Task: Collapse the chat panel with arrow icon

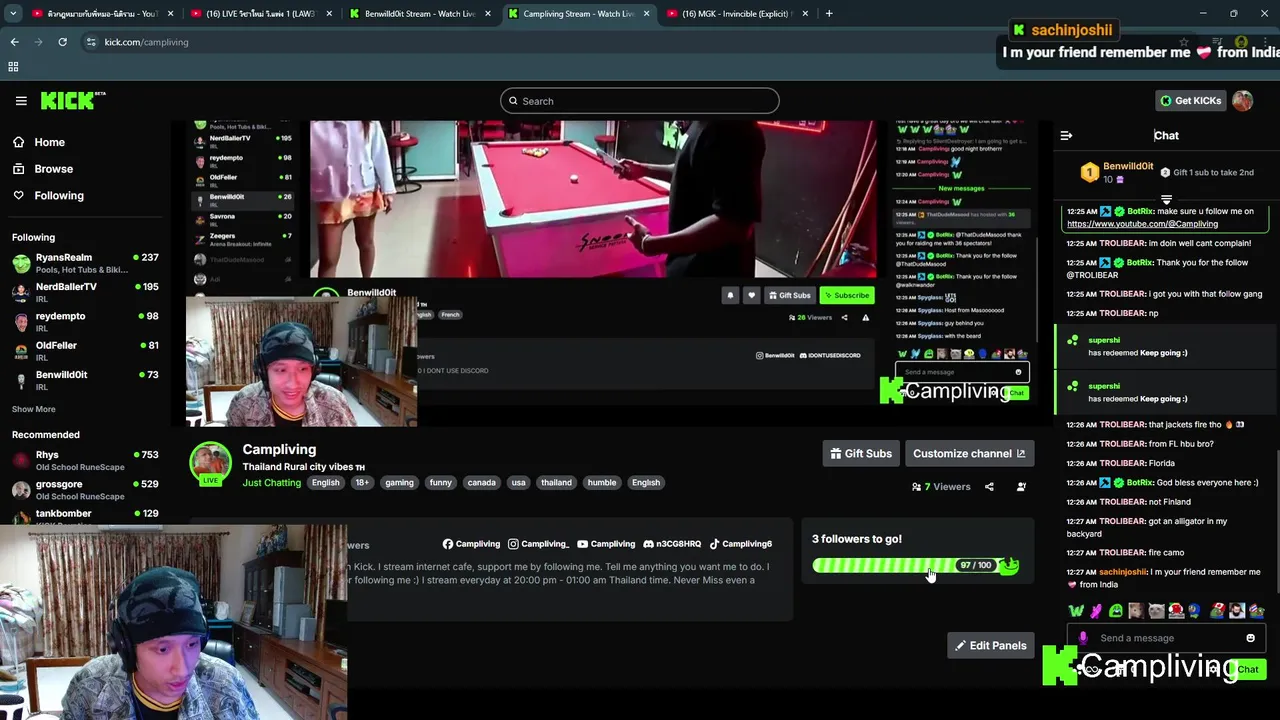Action: pyautogui.click(x=1066, y=136)
